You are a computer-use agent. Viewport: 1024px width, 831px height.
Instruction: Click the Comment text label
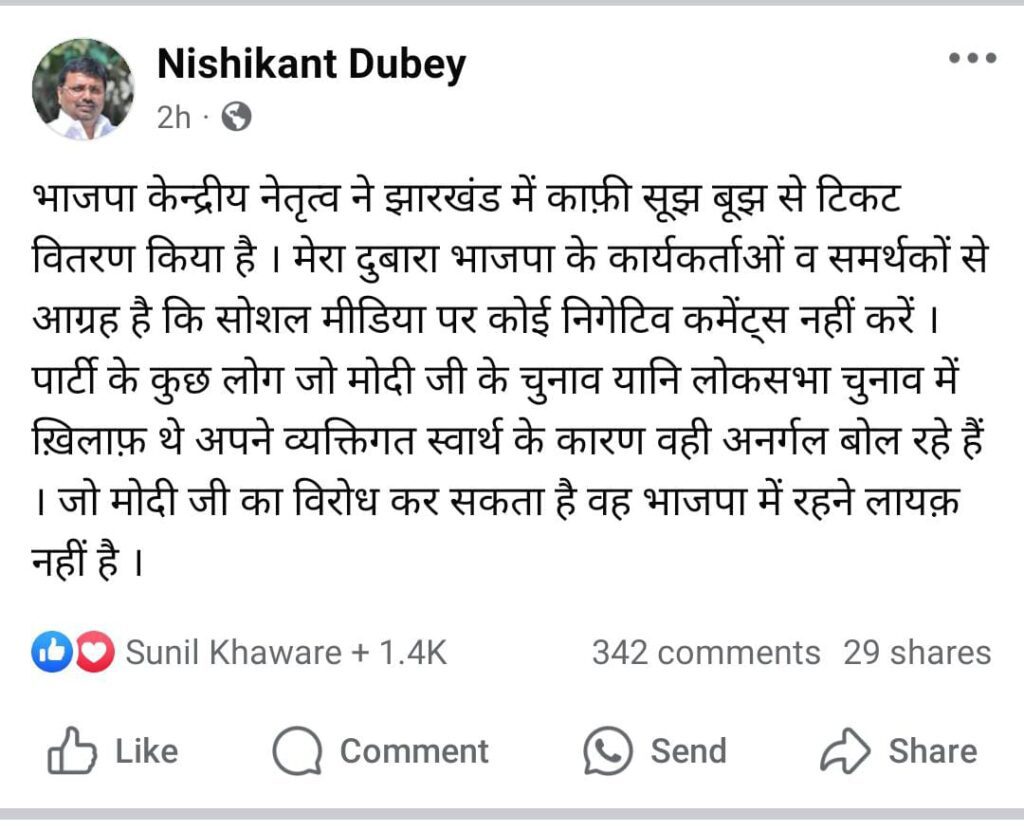pyautogui.click(x=414, y=751)
